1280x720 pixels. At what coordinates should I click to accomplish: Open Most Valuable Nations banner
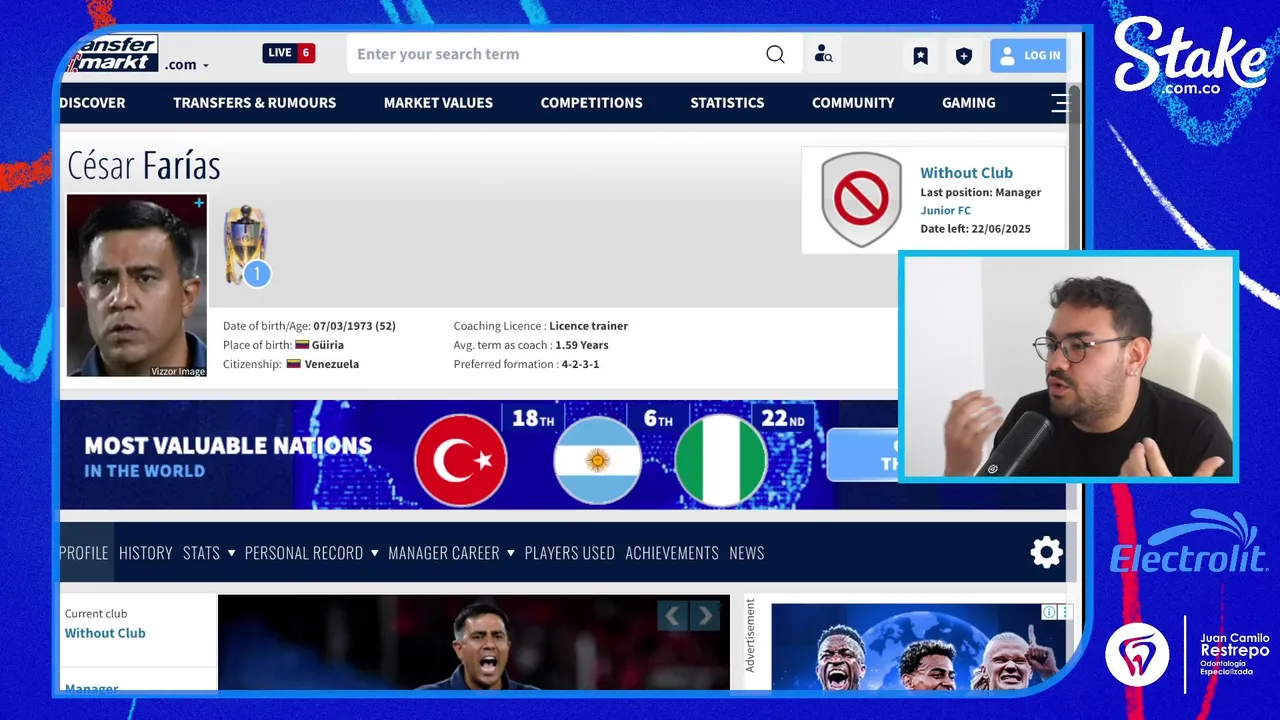[480, 455]
